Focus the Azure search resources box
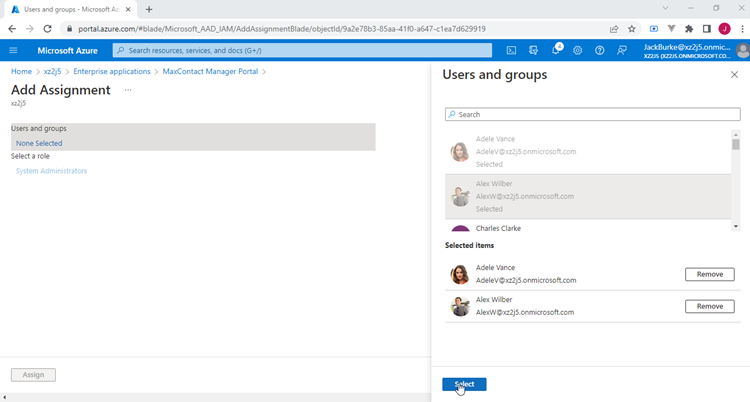The height and width of the screenshot is (402, 750). (x=302, y=50)
